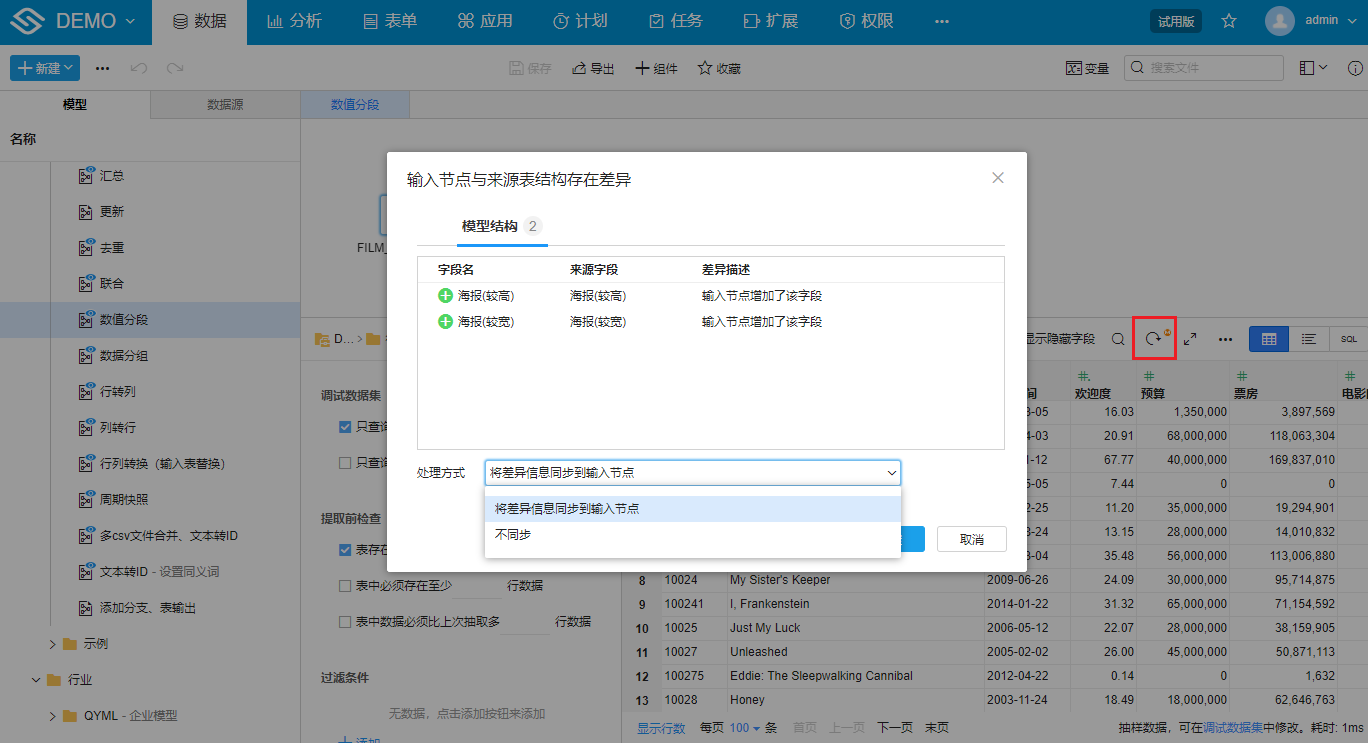The image size is (1368, 743).
Task: Switch to the 数据源 tab
Action: coord(225,104)
